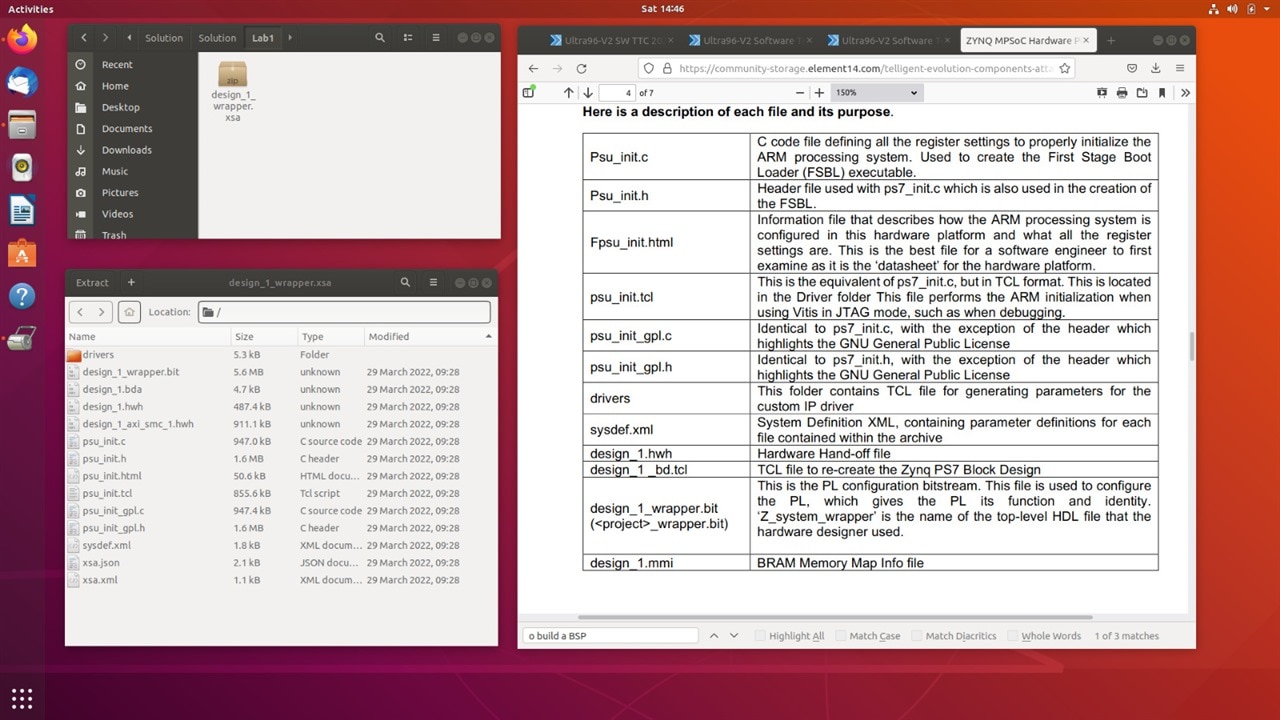
Task: Open PDF tools double-arrow menu
Action: [1185, 92]
